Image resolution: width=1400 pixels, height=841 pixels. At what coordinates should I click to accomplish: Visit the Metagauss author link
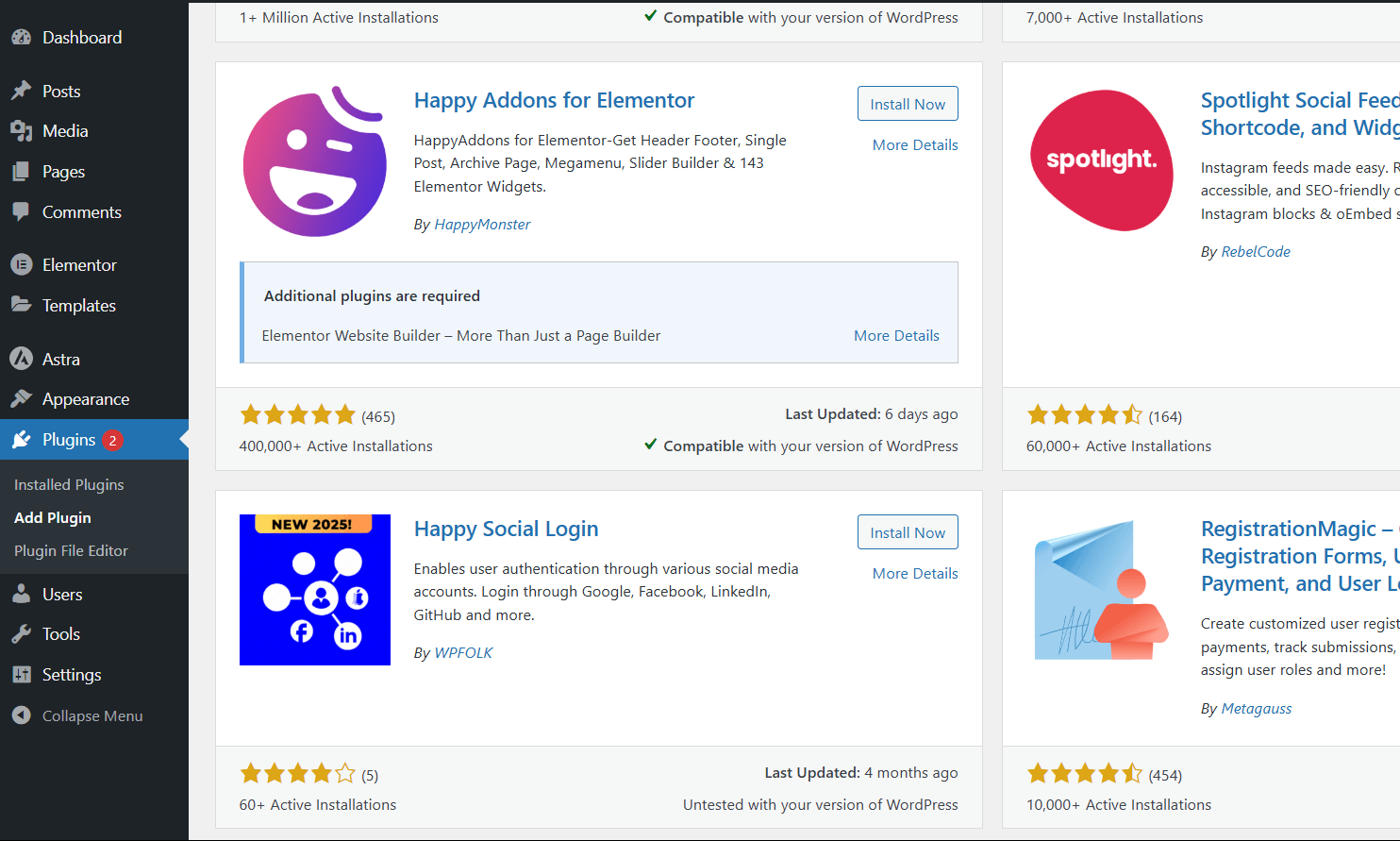coord(1257,708)
